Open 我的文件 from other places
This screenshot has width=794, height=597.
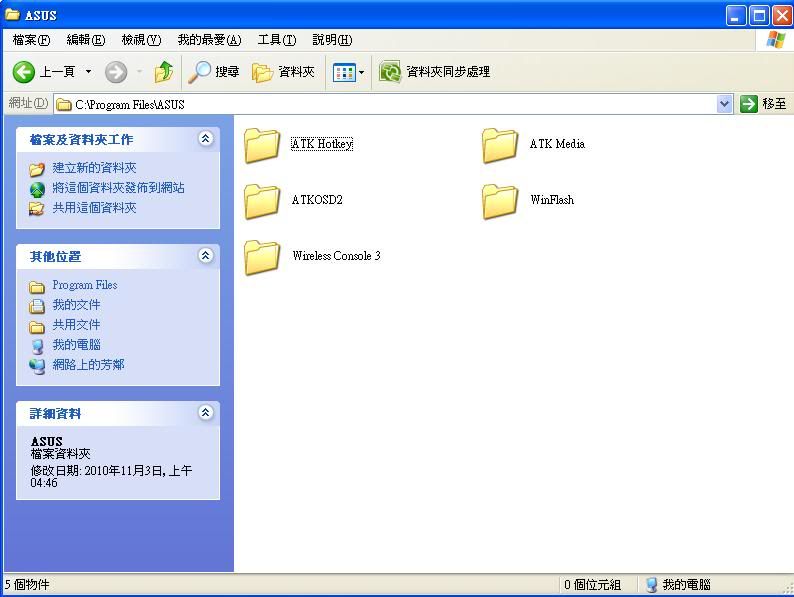(76, 305)
